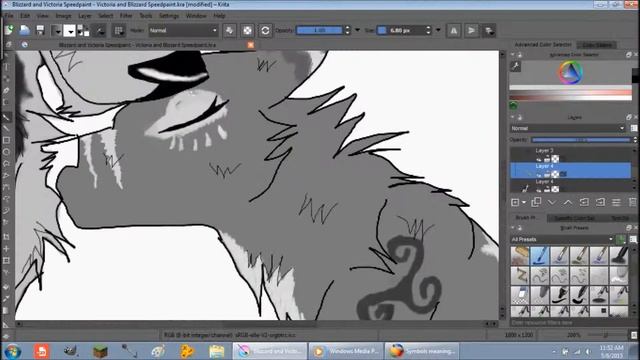Click the New document toolbar icon
This screenshot has width=640, height=360.
[9, 30]
